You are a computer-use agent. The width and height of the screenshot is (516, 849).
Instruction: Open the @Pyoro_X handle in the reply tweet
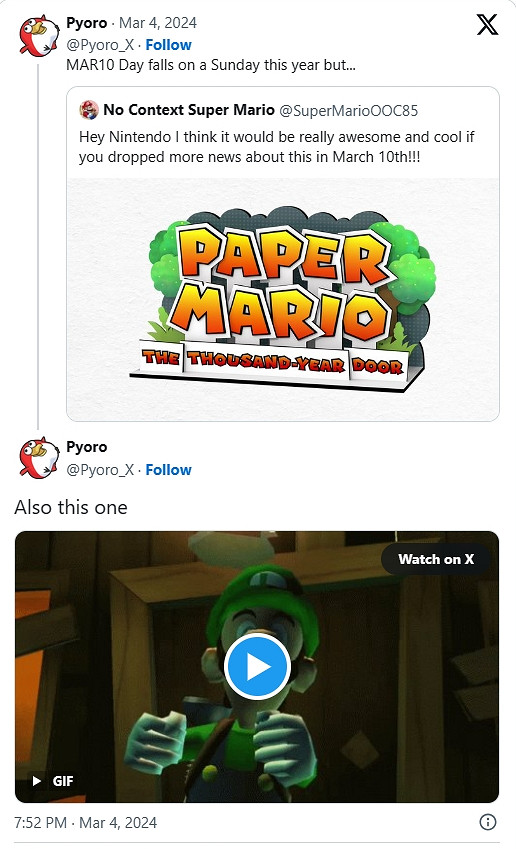tap(100, 470)
